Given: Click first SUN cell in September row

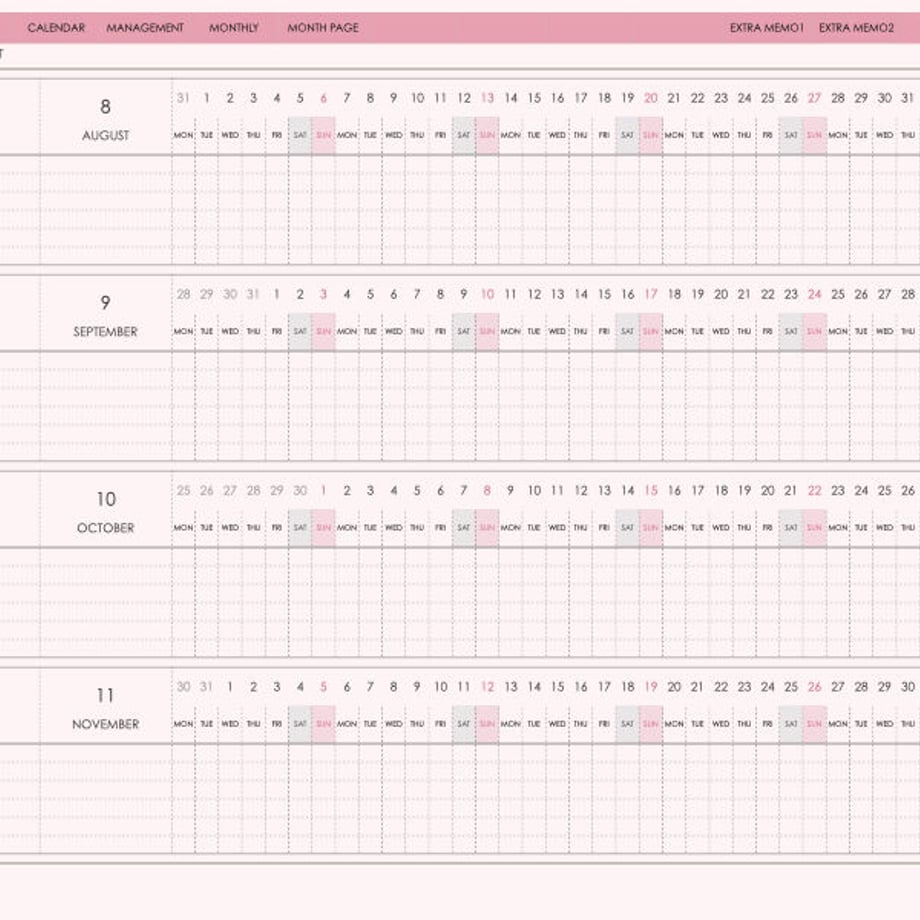Looking at the screenshot, I should (323, 332).
